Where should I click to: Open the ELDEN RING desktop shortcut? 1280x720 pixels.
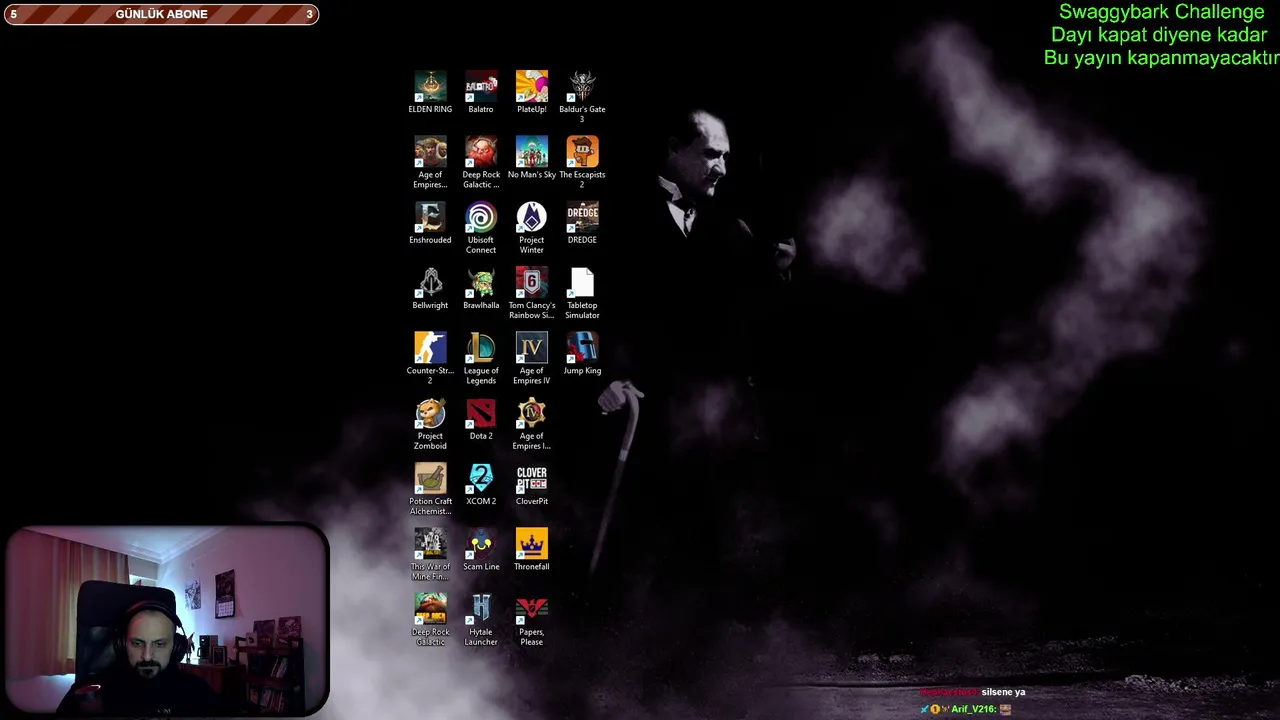click(430, 87)
